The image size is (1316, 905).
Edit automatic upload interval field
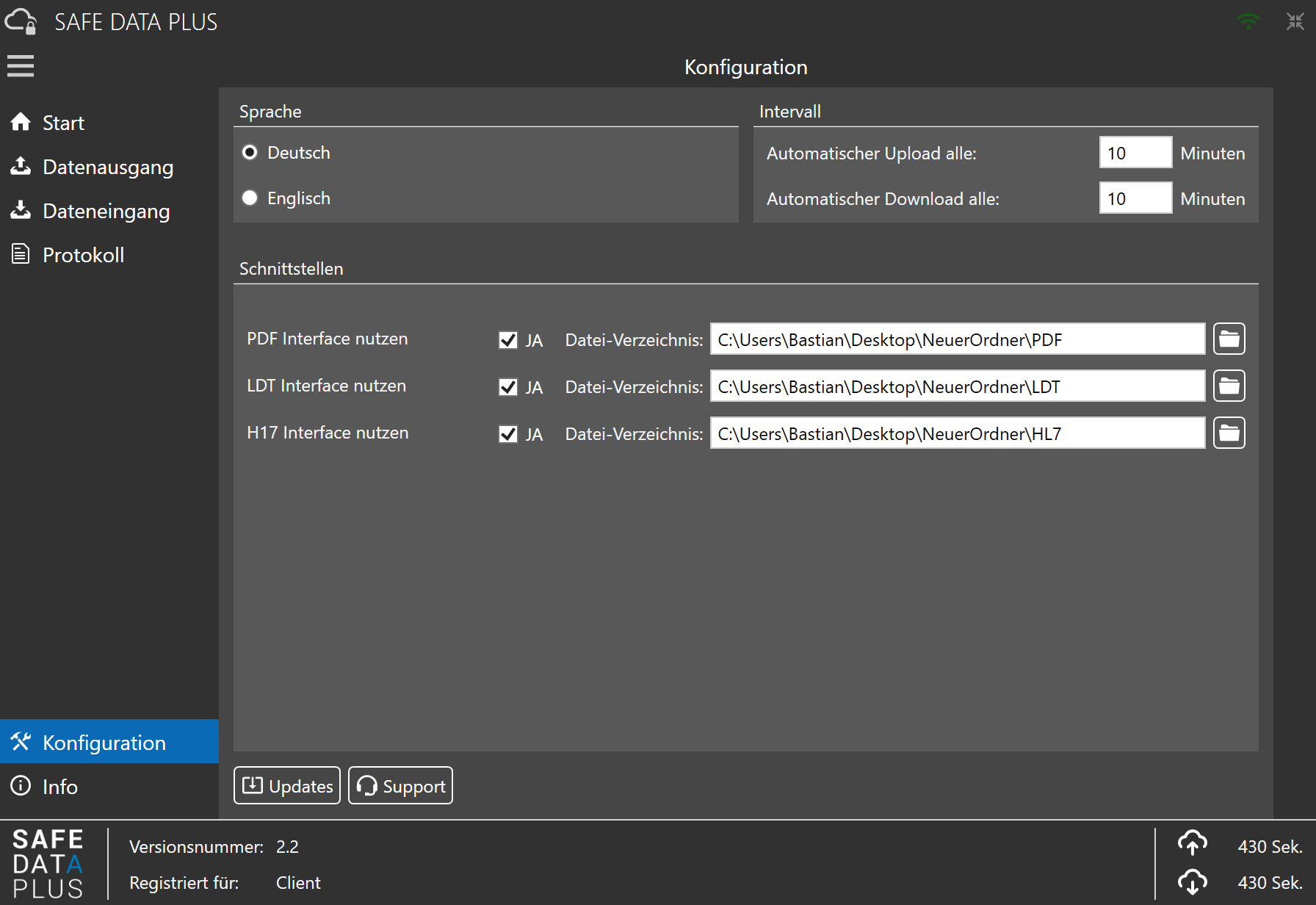point(1135,153)
